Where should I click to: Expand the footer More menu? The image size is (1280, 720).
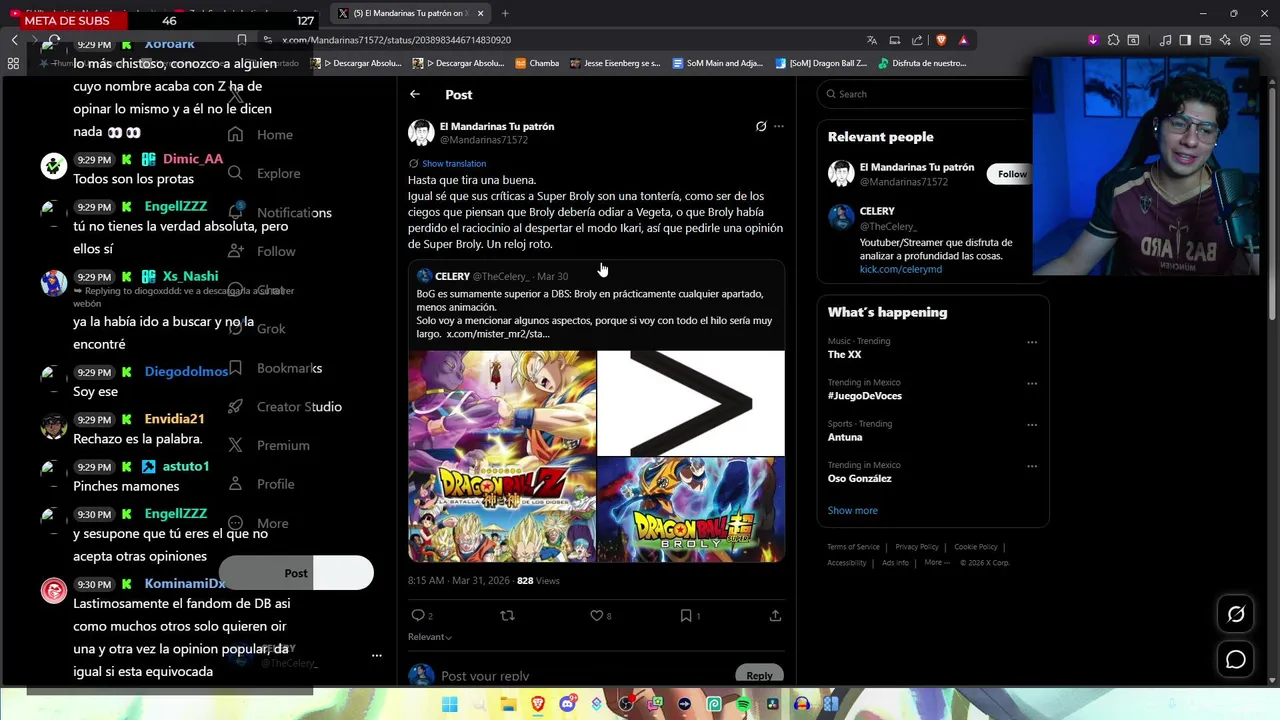pyautogui.click(x=937, y=562)
